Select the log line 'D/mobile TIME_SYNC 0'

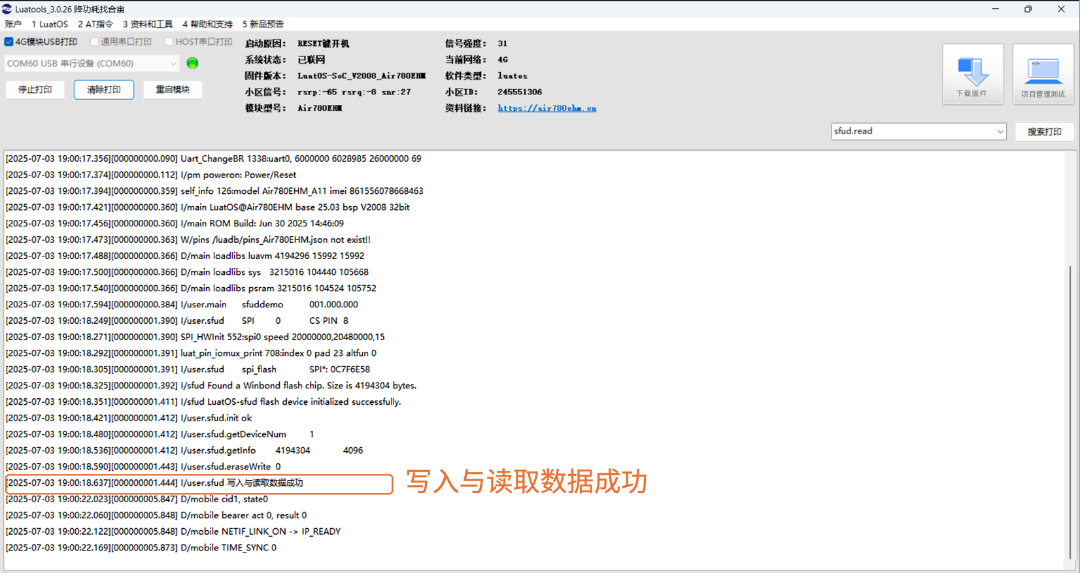[x=141, y=548]
